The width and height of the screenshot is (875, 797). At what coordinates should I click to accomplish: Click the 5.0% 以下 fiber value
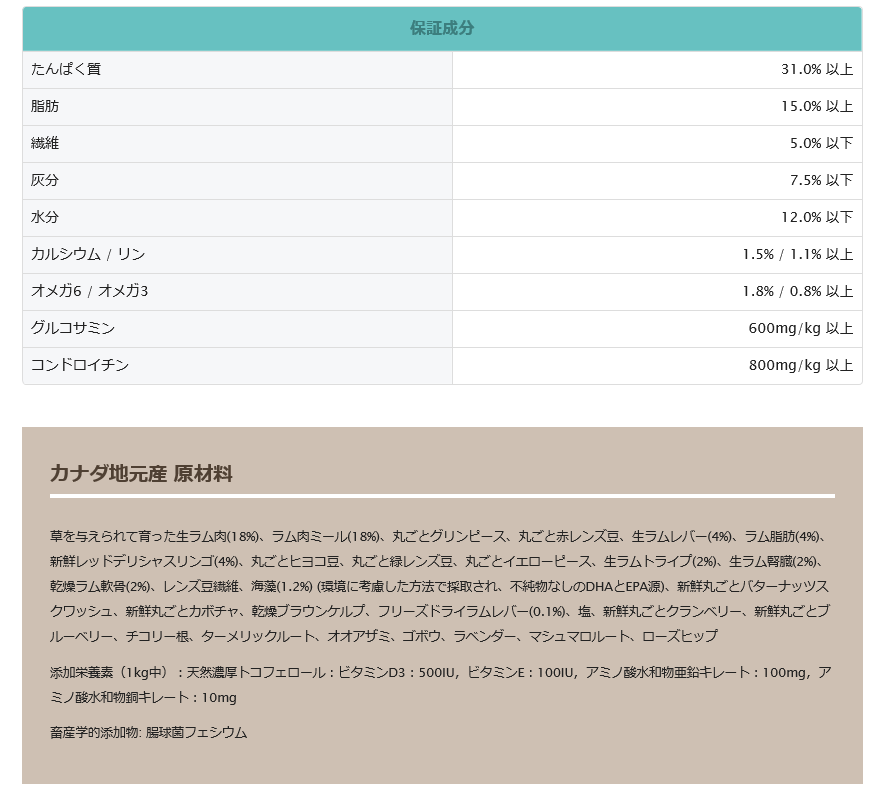[x=820, y=143]
